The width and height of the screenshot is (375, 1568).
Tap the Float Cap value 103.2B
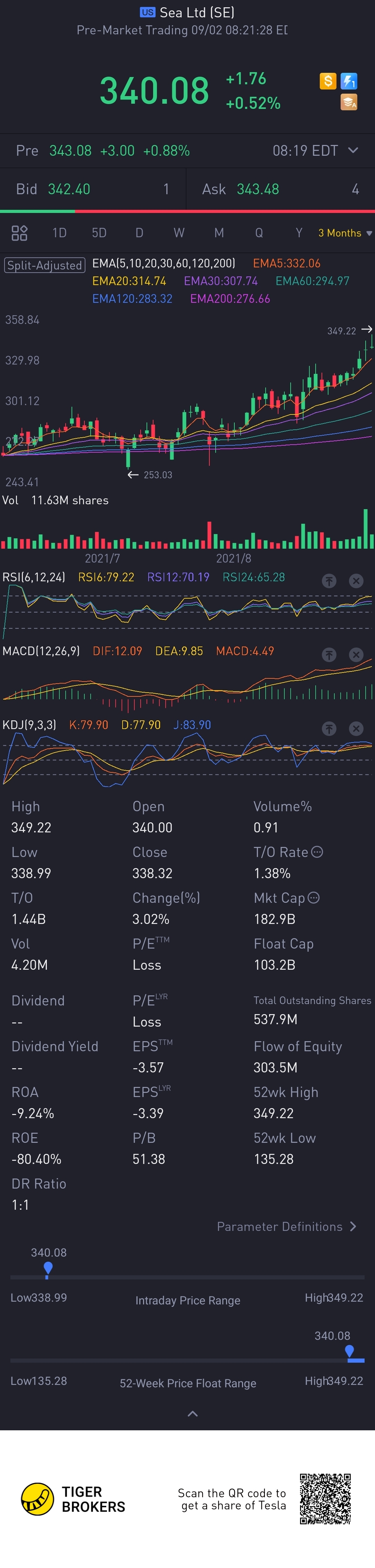click(274, 965)
